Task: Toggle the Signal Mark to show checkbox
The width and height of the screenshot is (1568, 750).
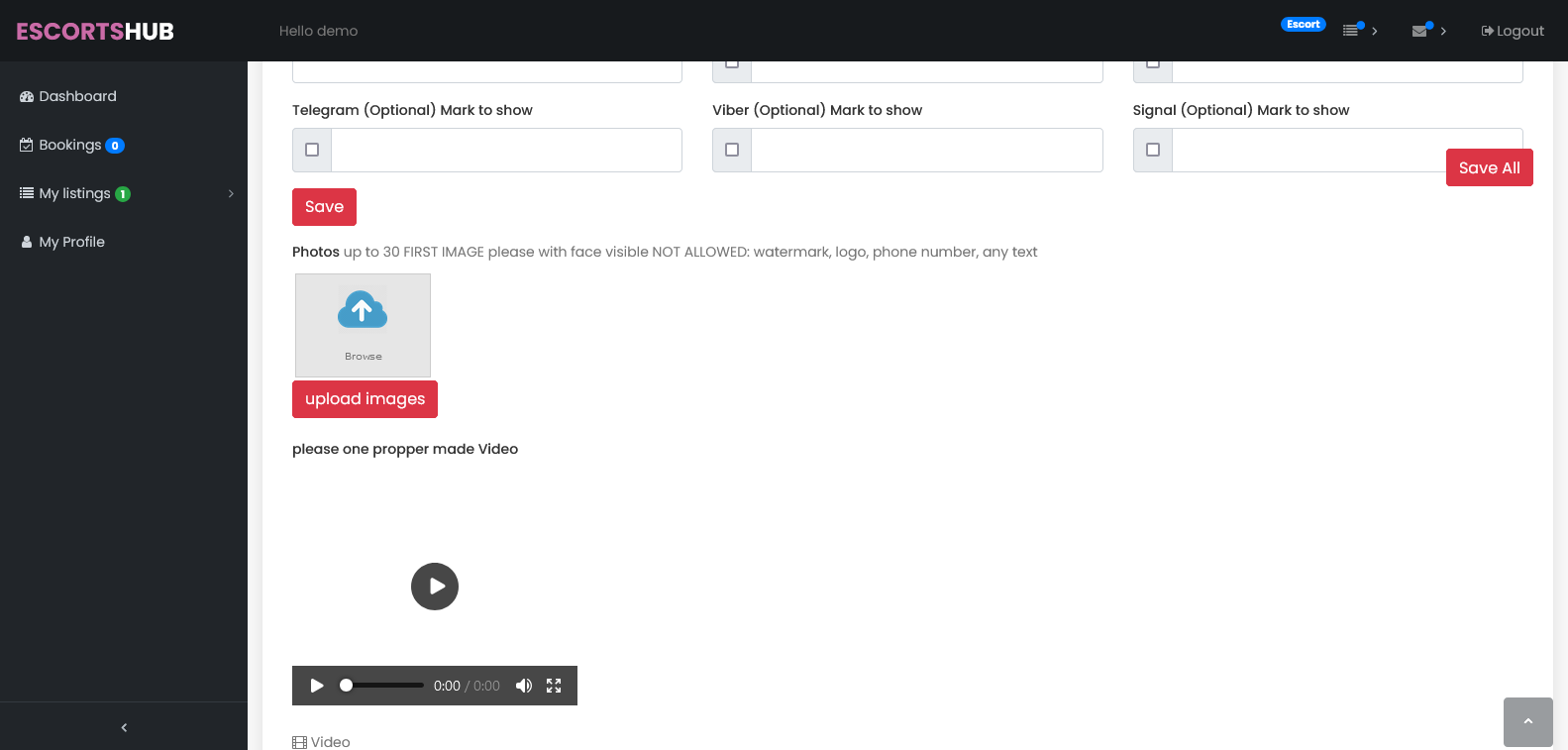Action: pyautogui.click(x=1153, y=150)
